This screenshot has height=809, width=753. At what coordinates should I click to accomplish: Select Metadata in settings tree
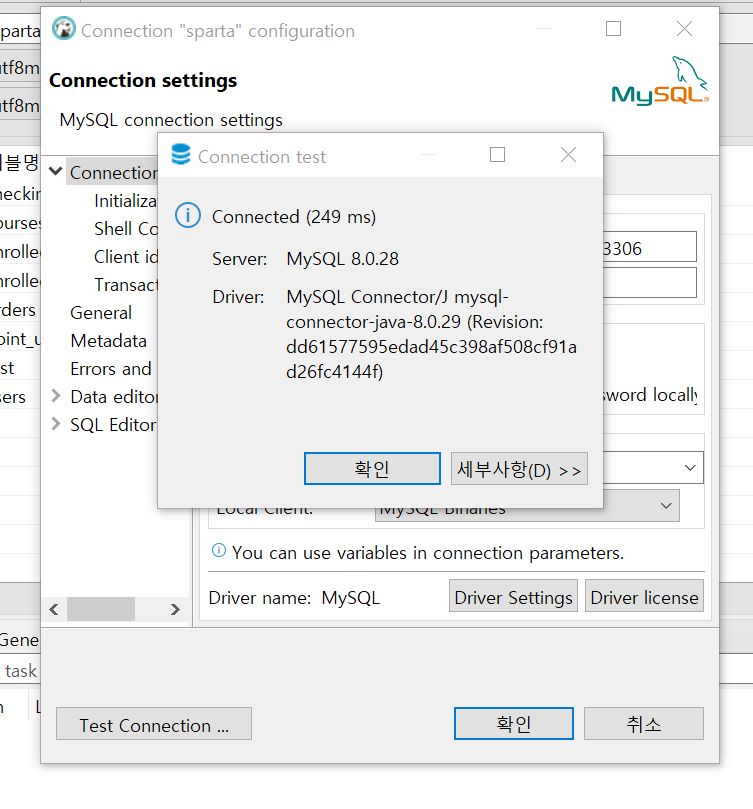click(108, 341)
